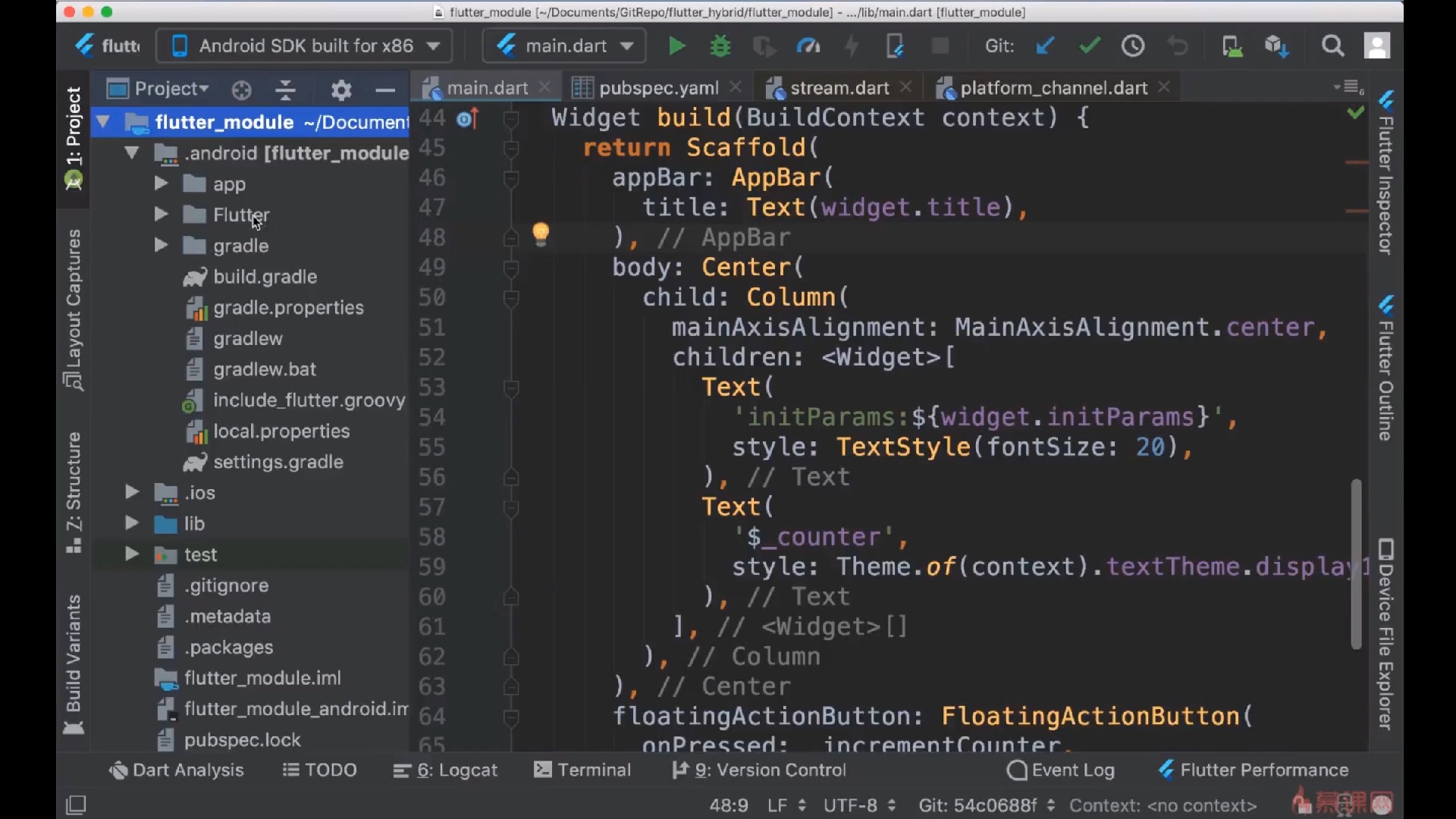Collapse the .android folder node

pos(132,152)
